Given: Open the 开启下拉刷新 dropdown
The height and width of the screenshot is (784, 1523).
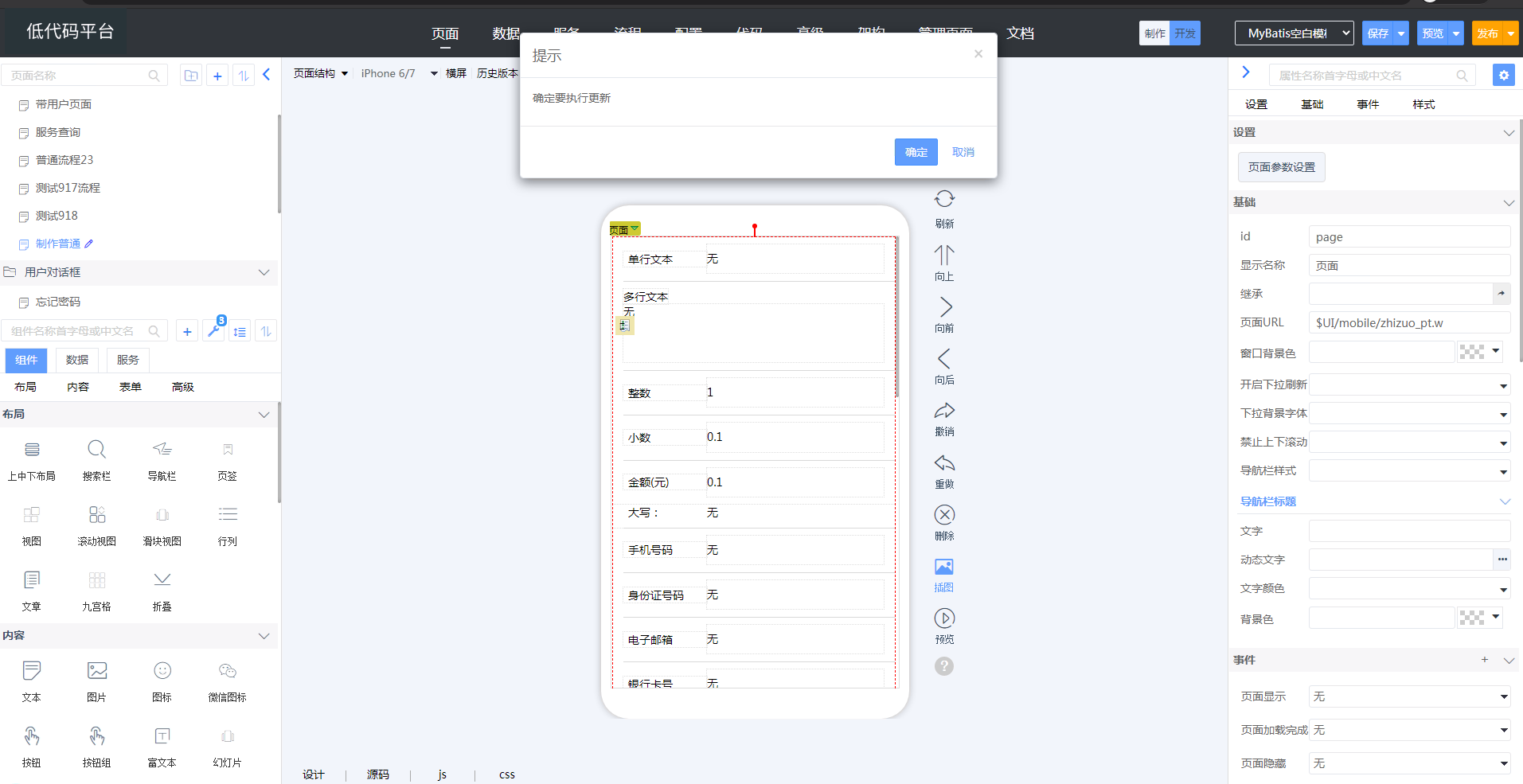Looking at the screenshot, I should point(1409,385).
